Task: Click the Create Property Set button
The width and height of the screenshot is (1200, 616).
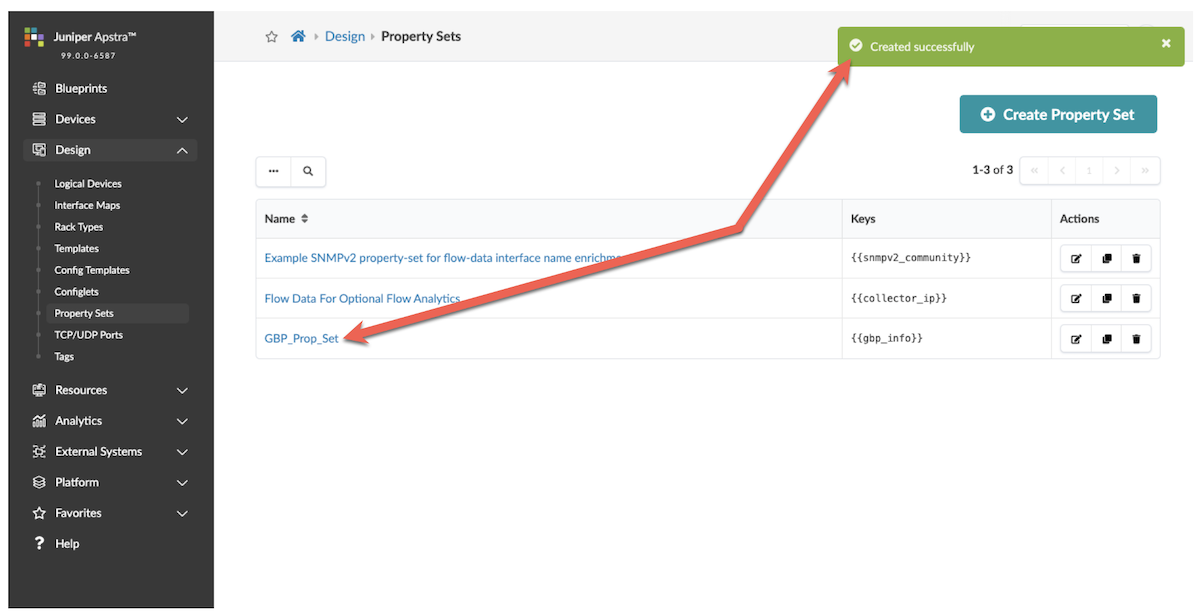Action: tap(1058, 115)
